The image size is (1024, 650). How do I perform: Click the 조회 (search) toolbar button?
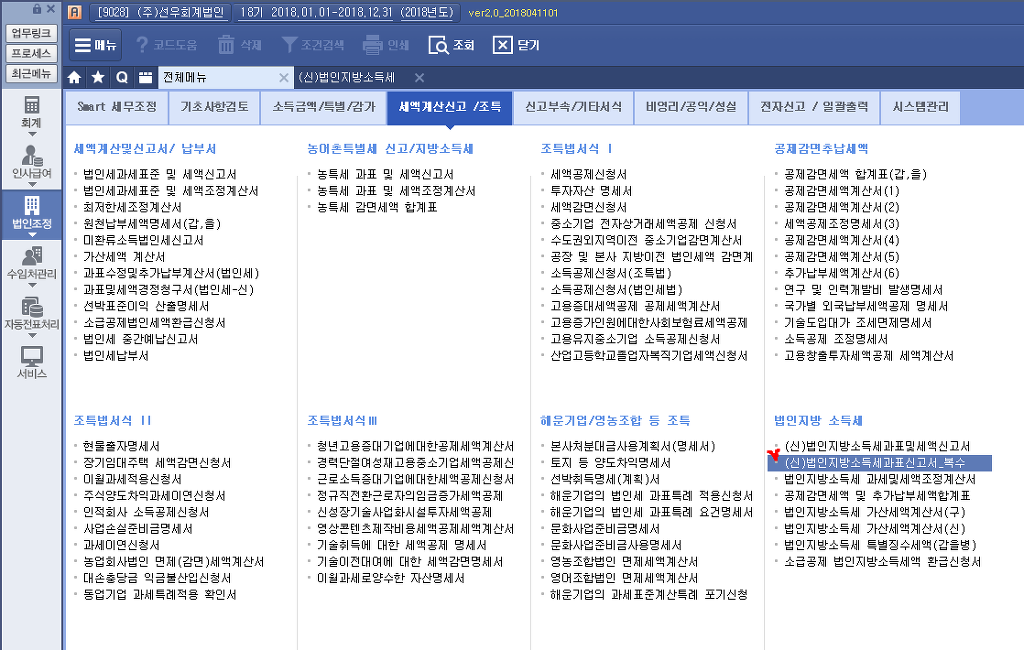[451, 45]
